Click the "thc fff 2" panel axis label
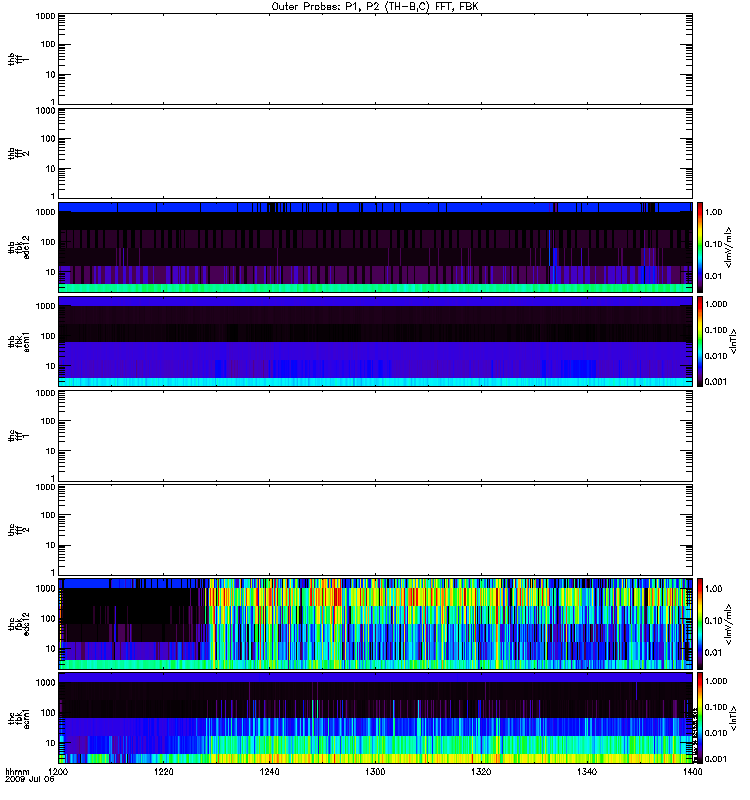The image size is (750, 800). point(18,530)
